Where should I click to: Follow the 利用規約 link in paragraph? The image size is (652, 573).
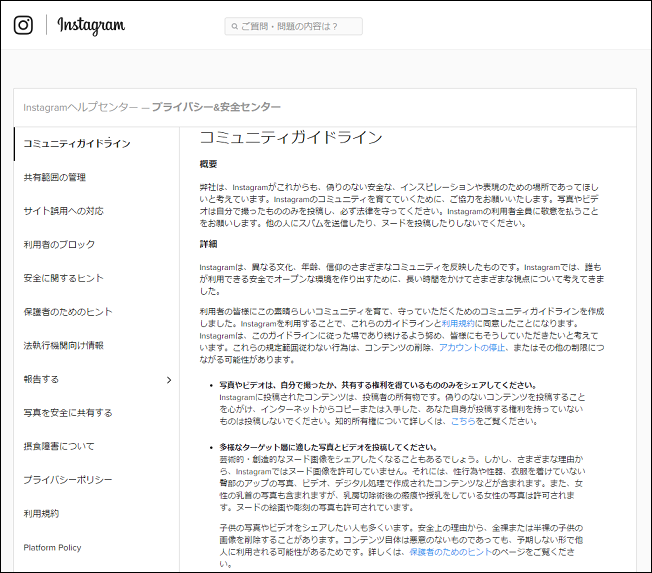point(458,324)
